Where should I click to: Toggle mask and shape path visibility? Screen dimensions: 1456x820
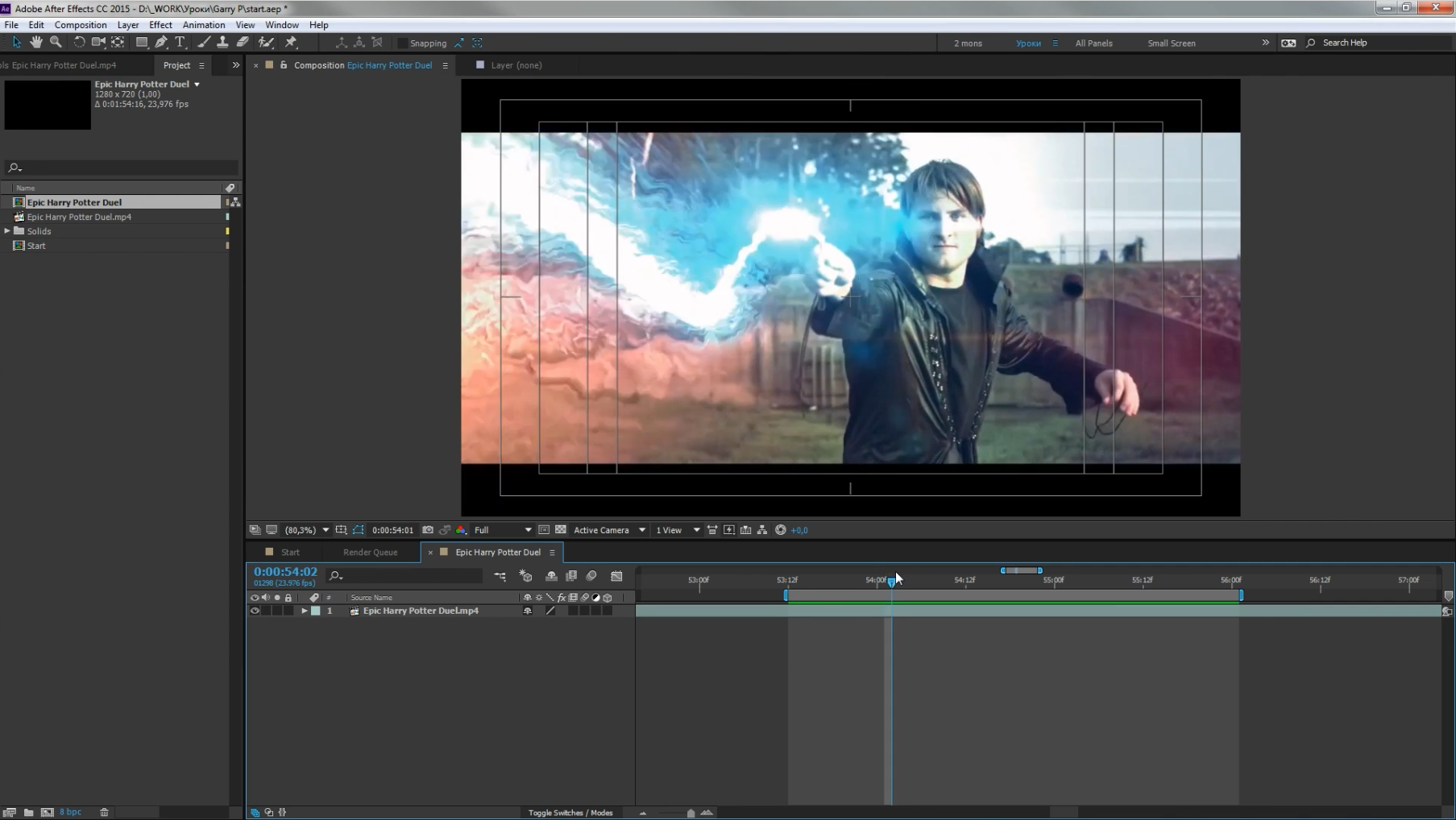point(359,530)
